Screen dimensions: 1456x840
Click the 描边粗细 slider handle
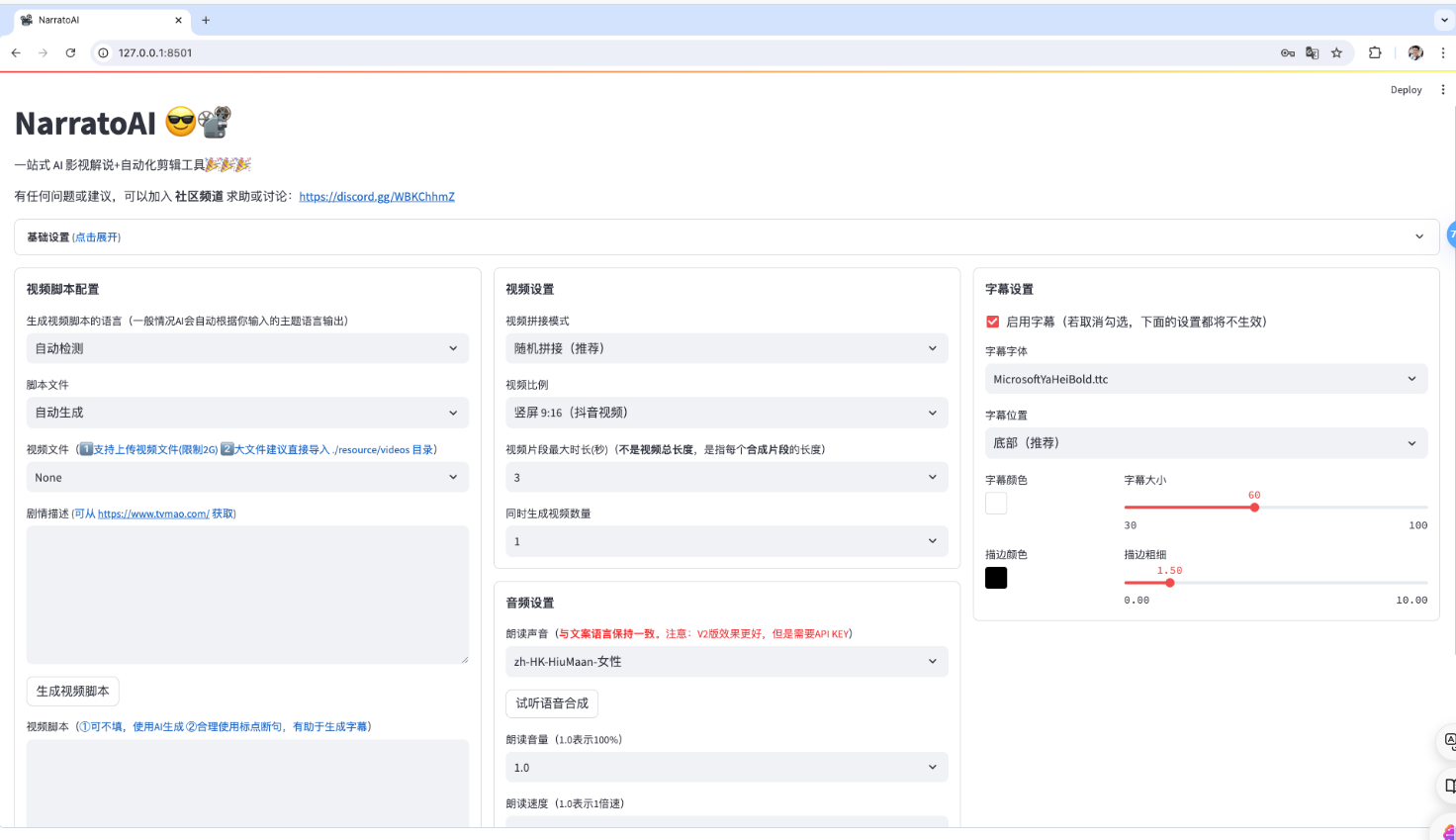1169,583
